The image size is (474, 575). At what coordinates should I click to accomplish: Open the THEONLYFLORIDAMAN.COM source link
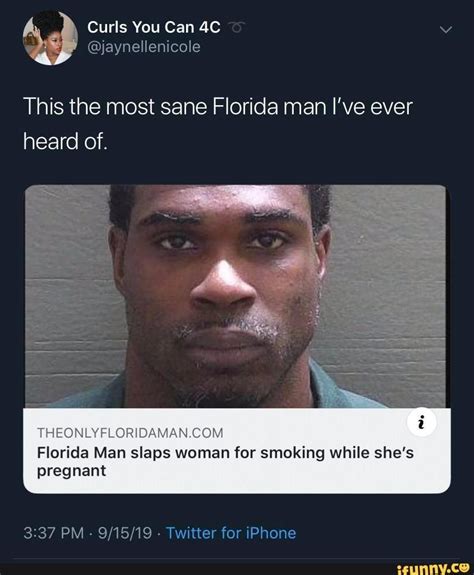[x=130, y=433]
